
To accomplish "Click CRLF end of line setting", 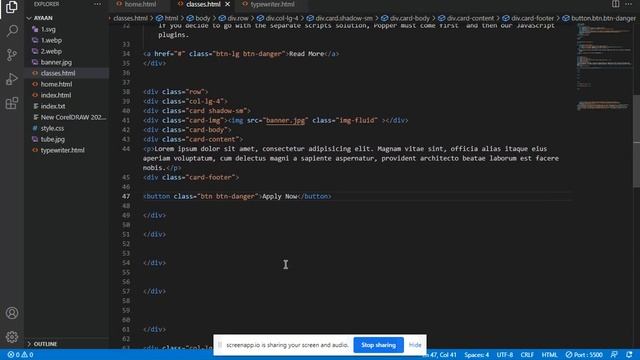I will tap(527, 355).
